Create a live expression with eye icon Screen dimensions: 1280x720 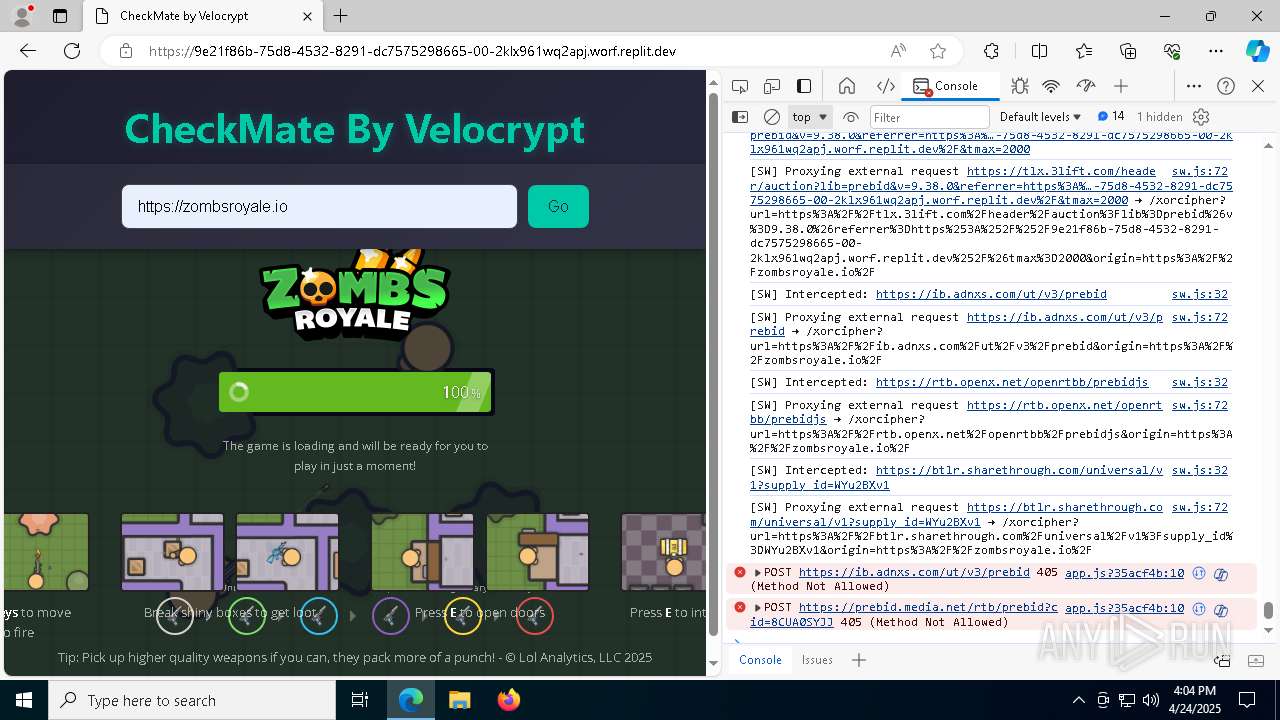pyautogui.click(x=851, y=117)
